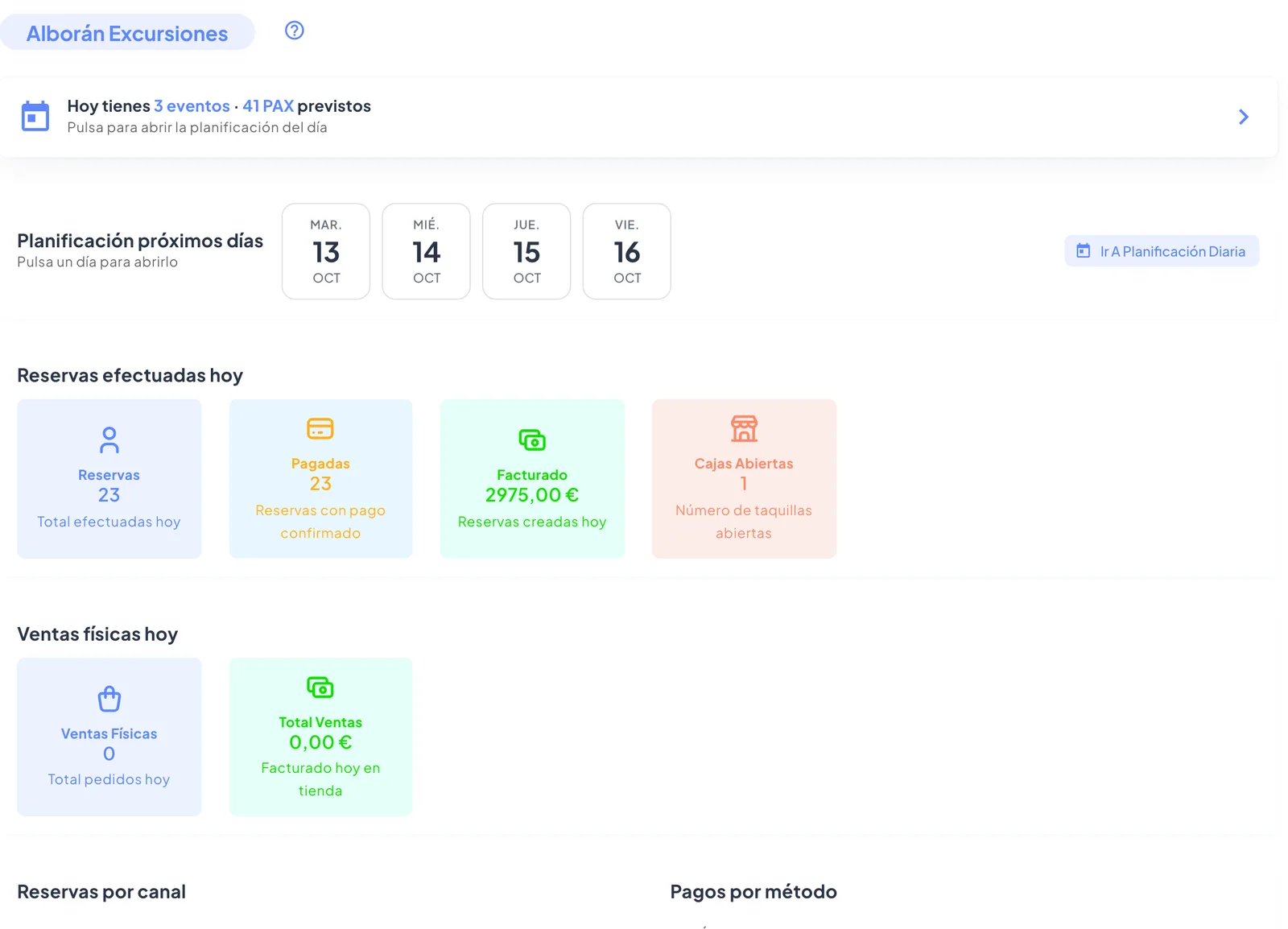The height and width of the screenshot is (929, 1288).
Task: Click the 'Total efectuadas hoy' caption
Action: tap(109, 522)
